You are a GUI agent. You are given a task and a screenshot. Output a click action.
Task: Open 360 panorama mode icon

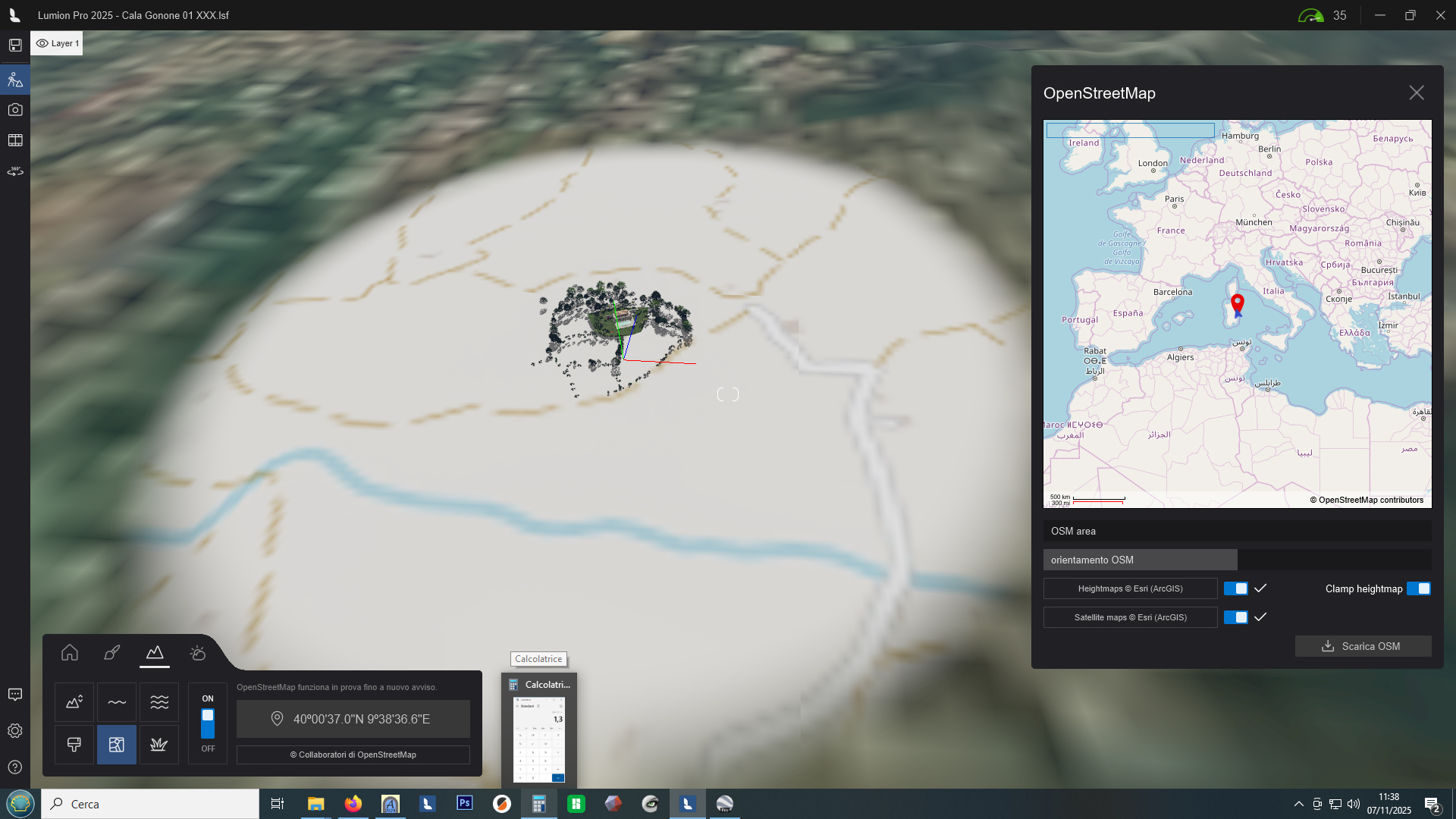pos(15,171)
